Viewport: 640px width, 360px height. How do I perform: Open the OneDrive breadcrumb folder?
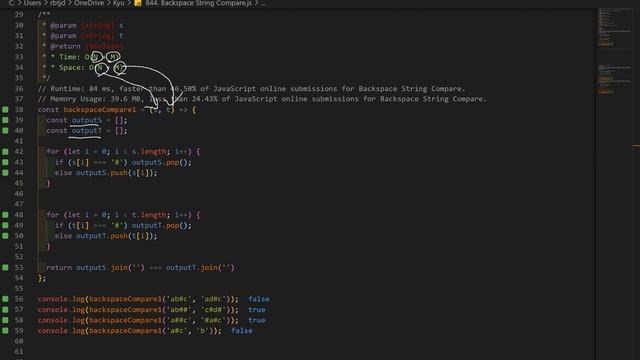pyautogui.click(x=89, y=3)
